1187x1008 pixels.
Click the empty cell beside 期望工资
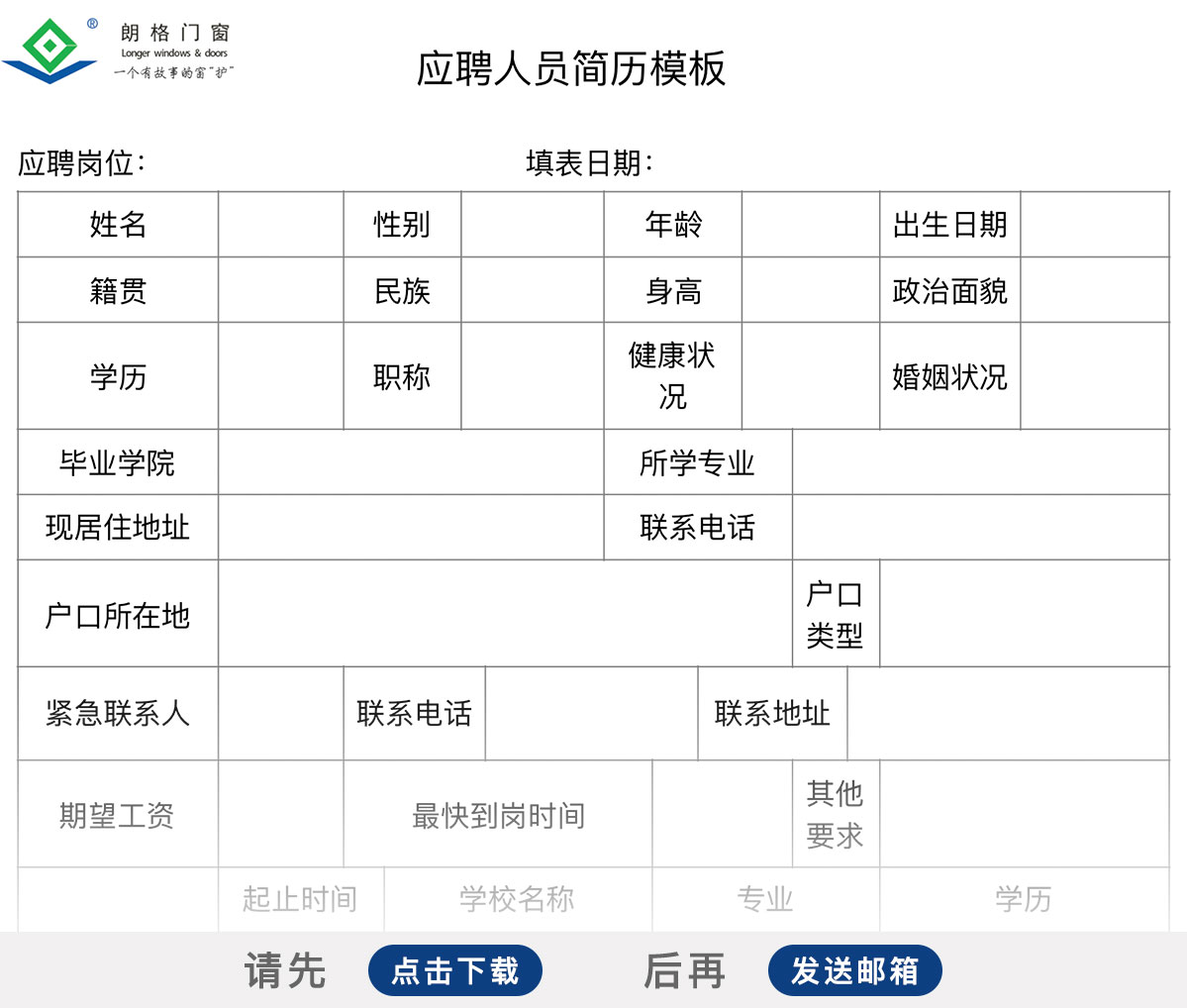click(280, 815)
